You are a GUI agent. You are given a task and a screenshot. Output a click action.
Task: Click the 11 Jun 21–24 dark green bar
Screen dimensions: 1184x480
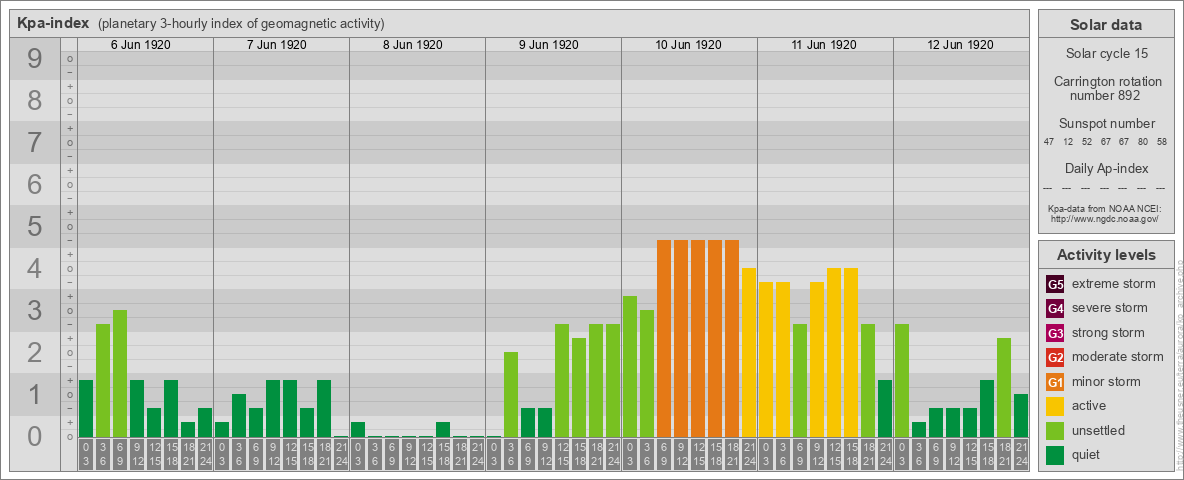884,408
